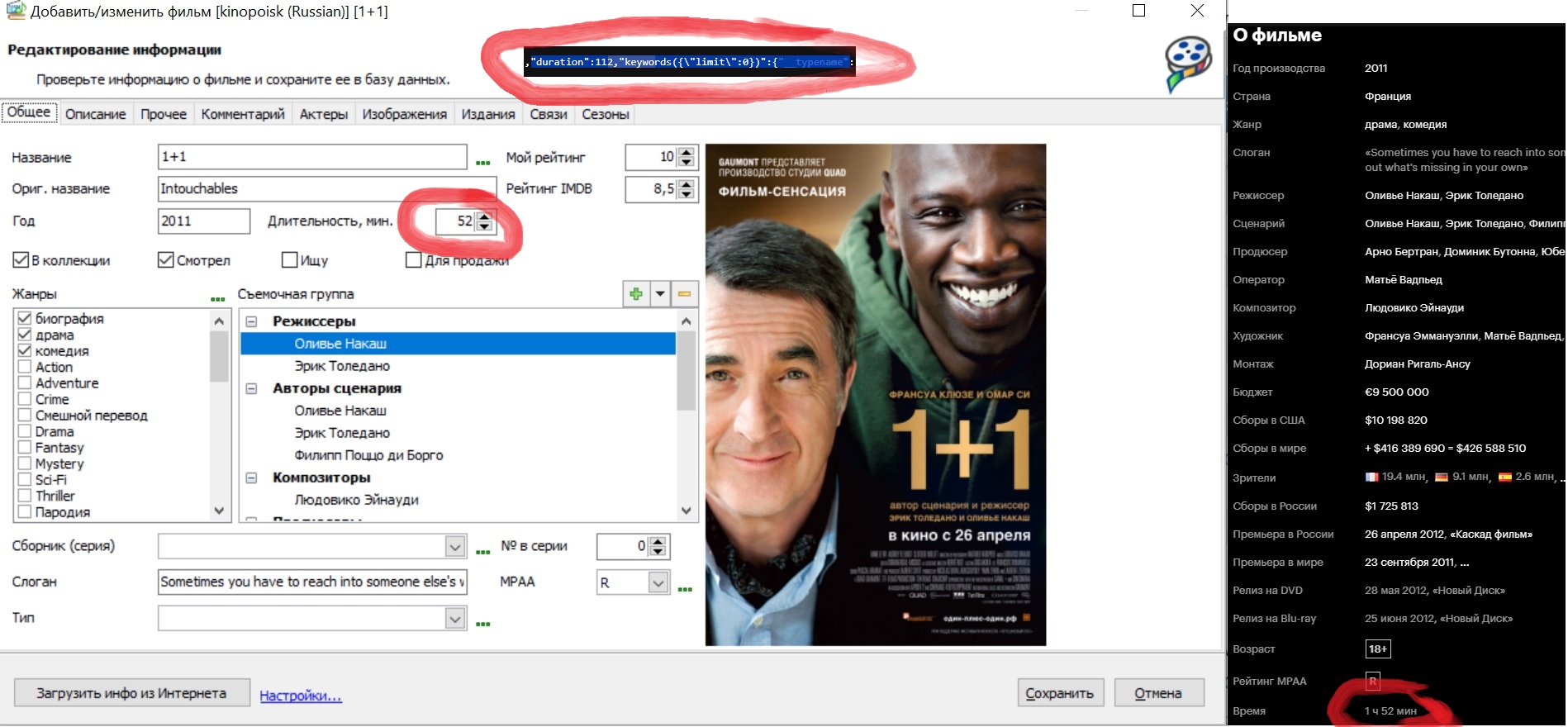The image size is (1568, 727).
Task: Check the Thriller genre
Action: pos(25,496)
